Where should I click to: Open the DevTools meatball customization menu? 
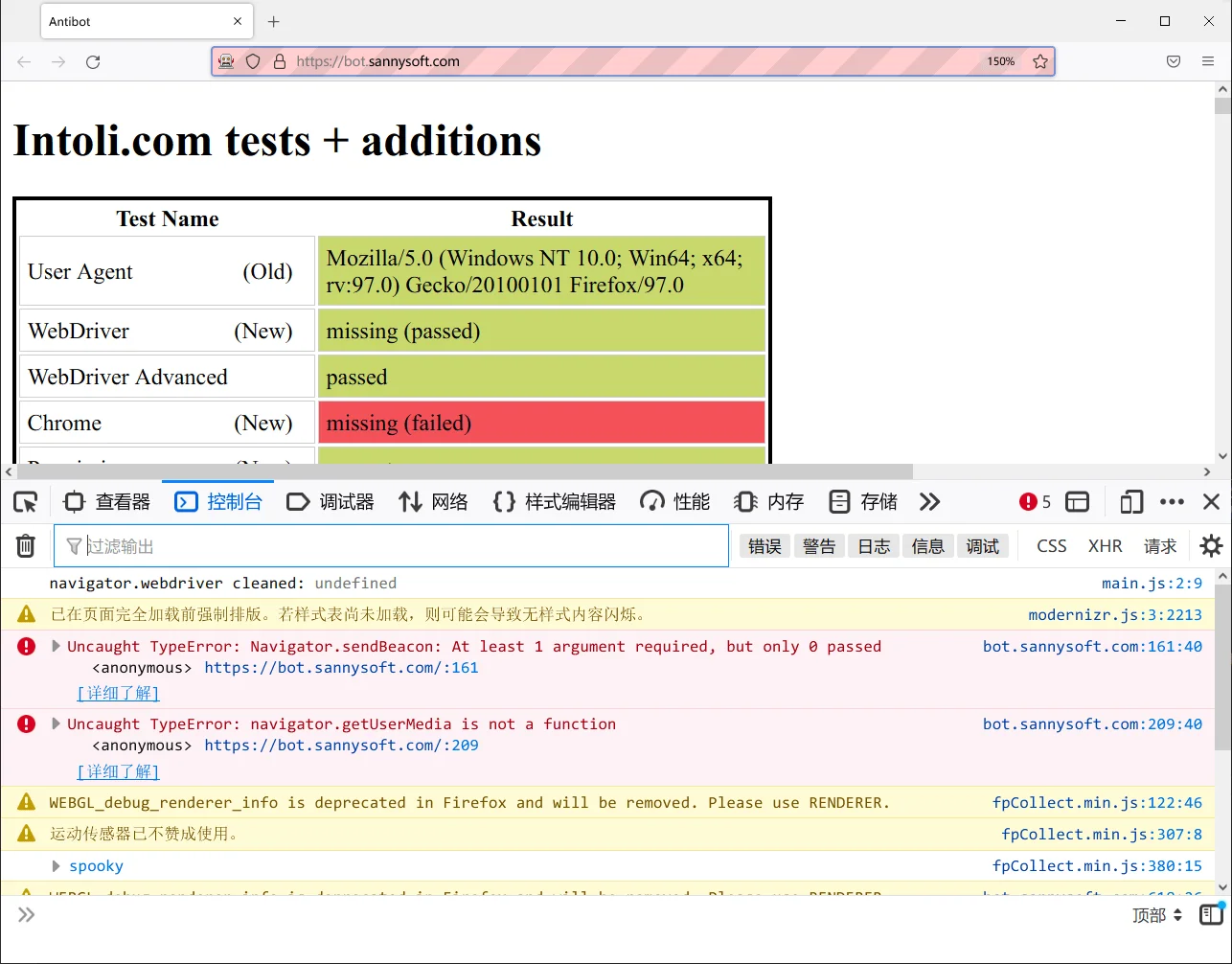click(1172, 501)
